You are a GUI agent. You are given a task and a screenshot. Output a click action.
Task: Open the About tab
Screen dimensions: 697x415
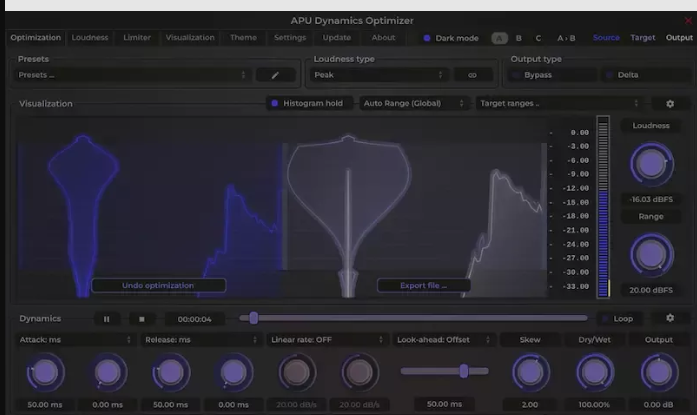(383, 38)
